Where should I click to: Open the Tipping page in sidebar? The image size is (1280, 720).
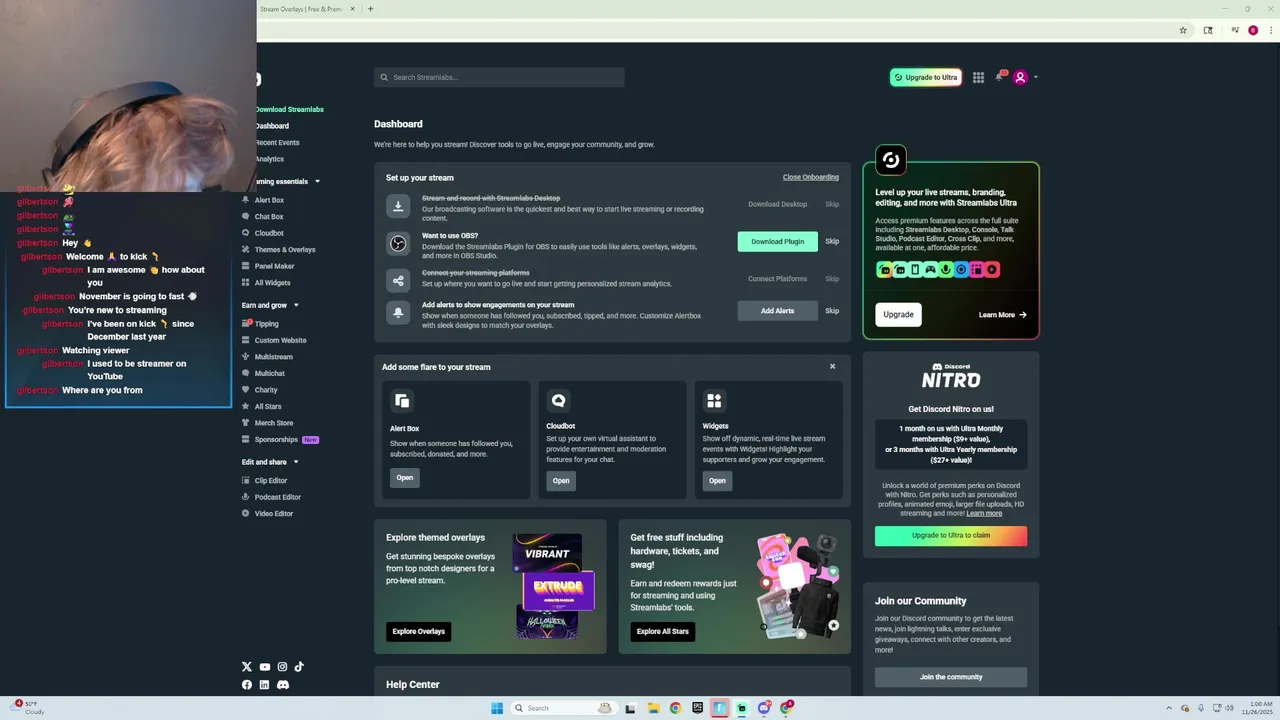pyautogui.click(x=266, y=324)
